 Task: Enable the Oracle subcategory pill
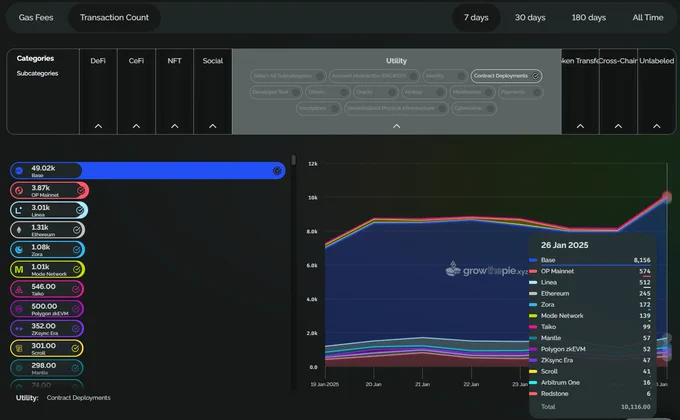pos(376,92)
